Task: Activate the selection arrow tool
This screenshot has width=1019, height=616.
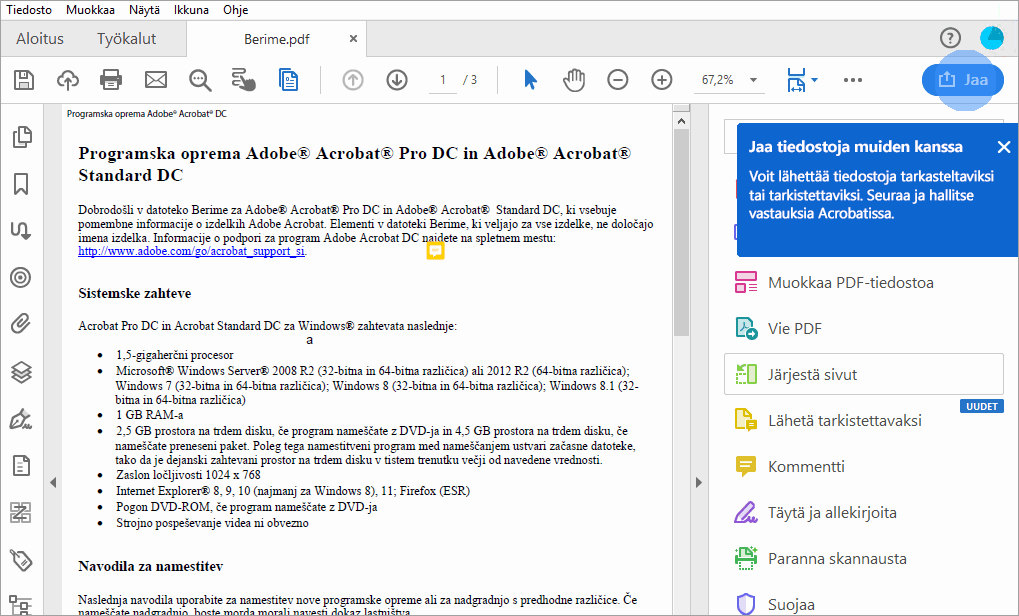Action: point(531,80)
